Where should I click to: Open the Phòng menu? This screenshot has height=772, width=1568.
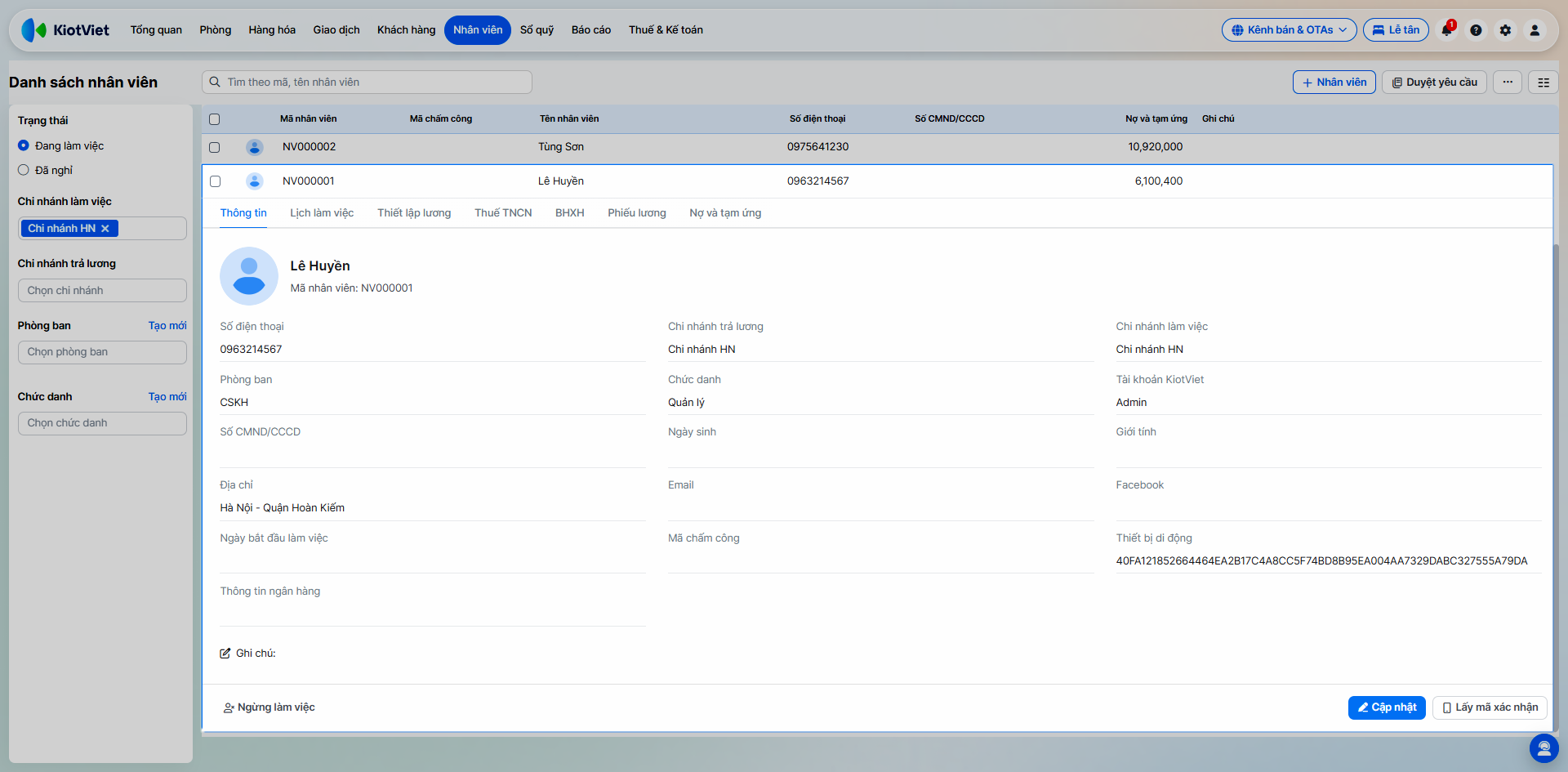(x=216, y=30)
